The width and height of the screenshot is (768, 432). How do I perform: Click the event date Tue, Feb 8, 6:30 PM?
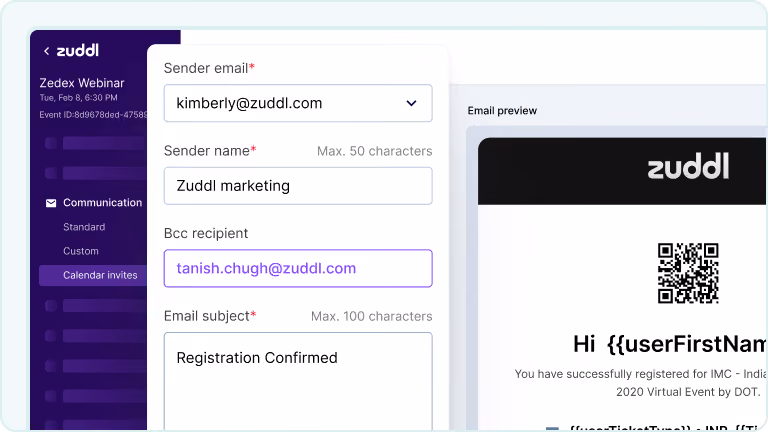click(x=78, y=98)
